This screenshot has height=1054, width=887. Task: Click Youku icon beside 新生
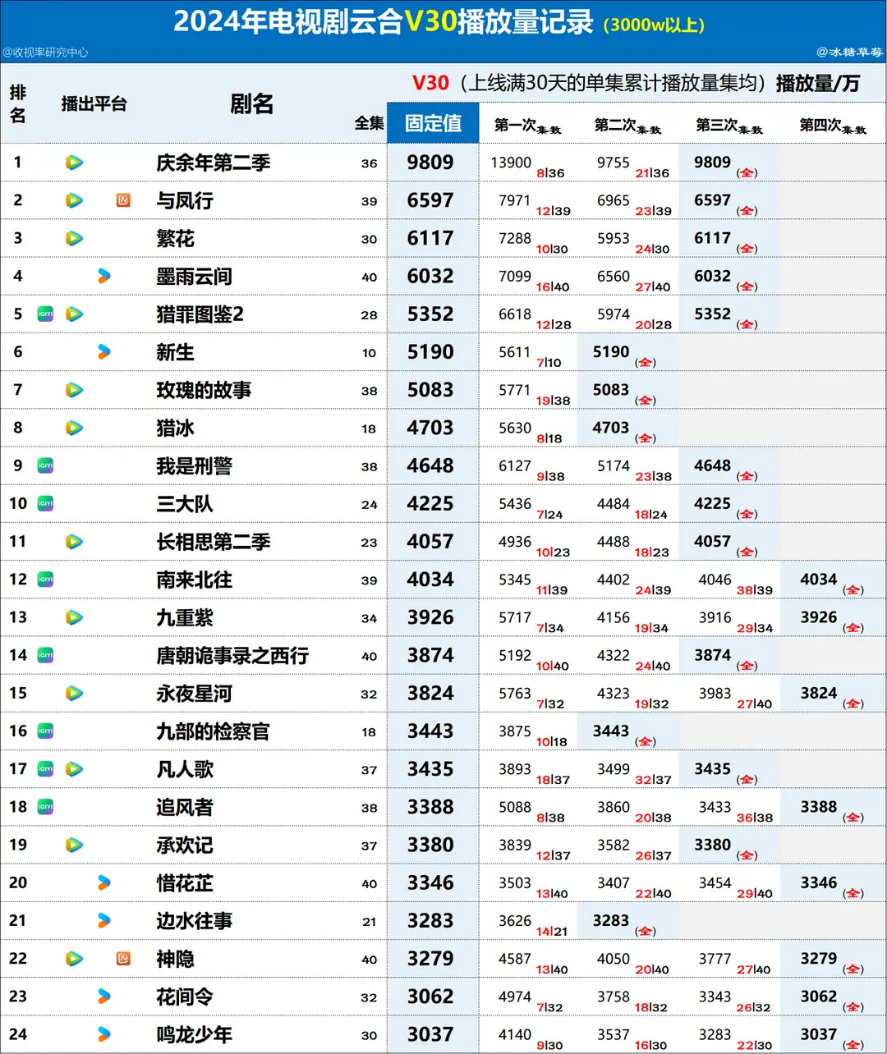(104, 352)
